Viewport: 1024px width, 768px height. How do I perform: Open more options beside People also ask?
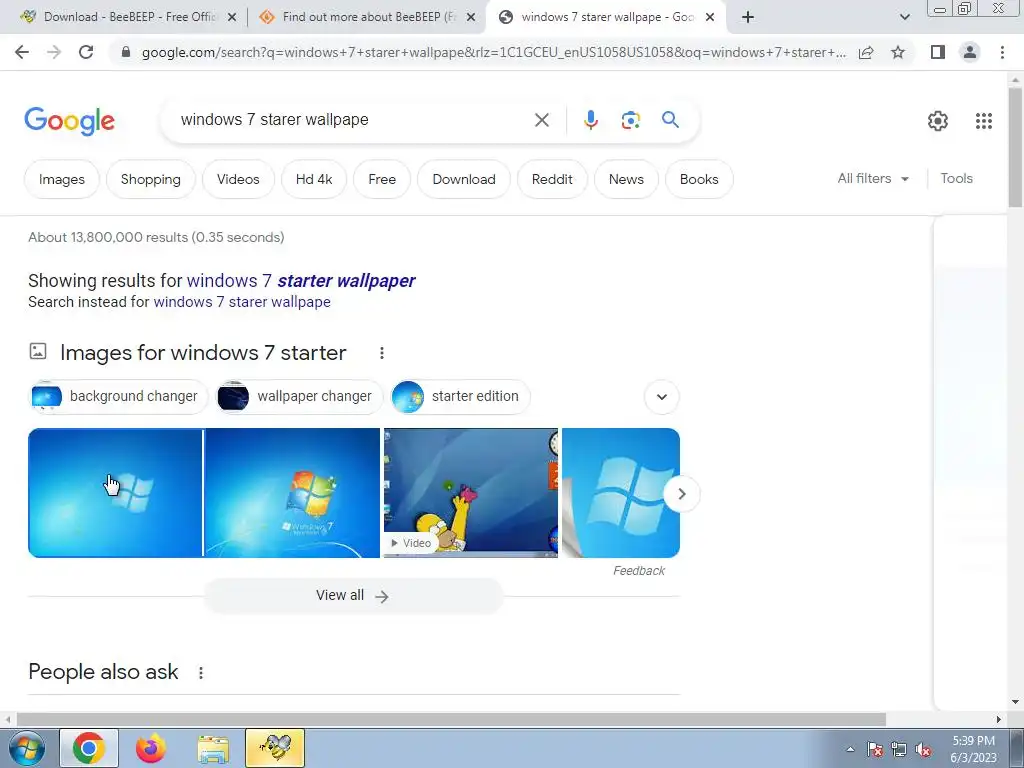click(x=200, y=673)
